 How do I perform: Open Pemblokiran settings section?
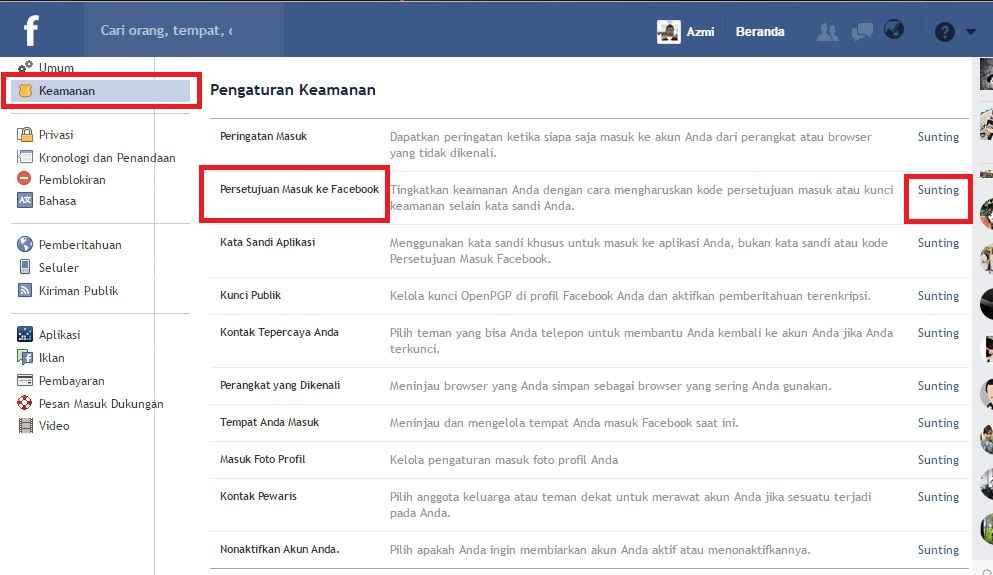coord(72,180)
